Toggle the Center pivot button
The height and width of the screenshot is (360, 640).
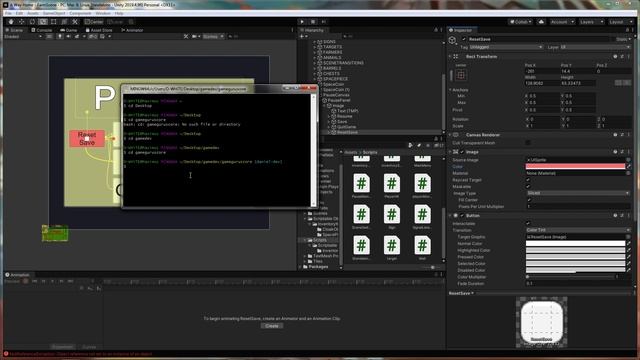[94, 22]
